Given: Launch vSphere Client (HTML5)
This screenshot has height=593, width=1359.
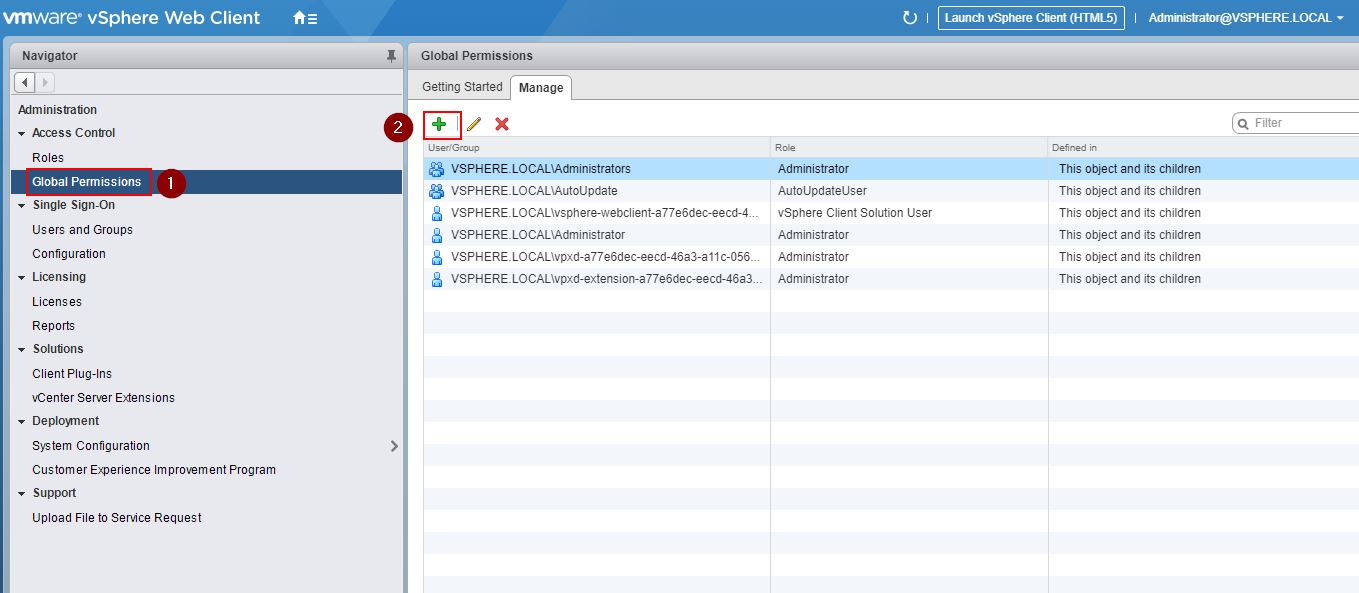Looking at the screenshot, I should 1031,18.
